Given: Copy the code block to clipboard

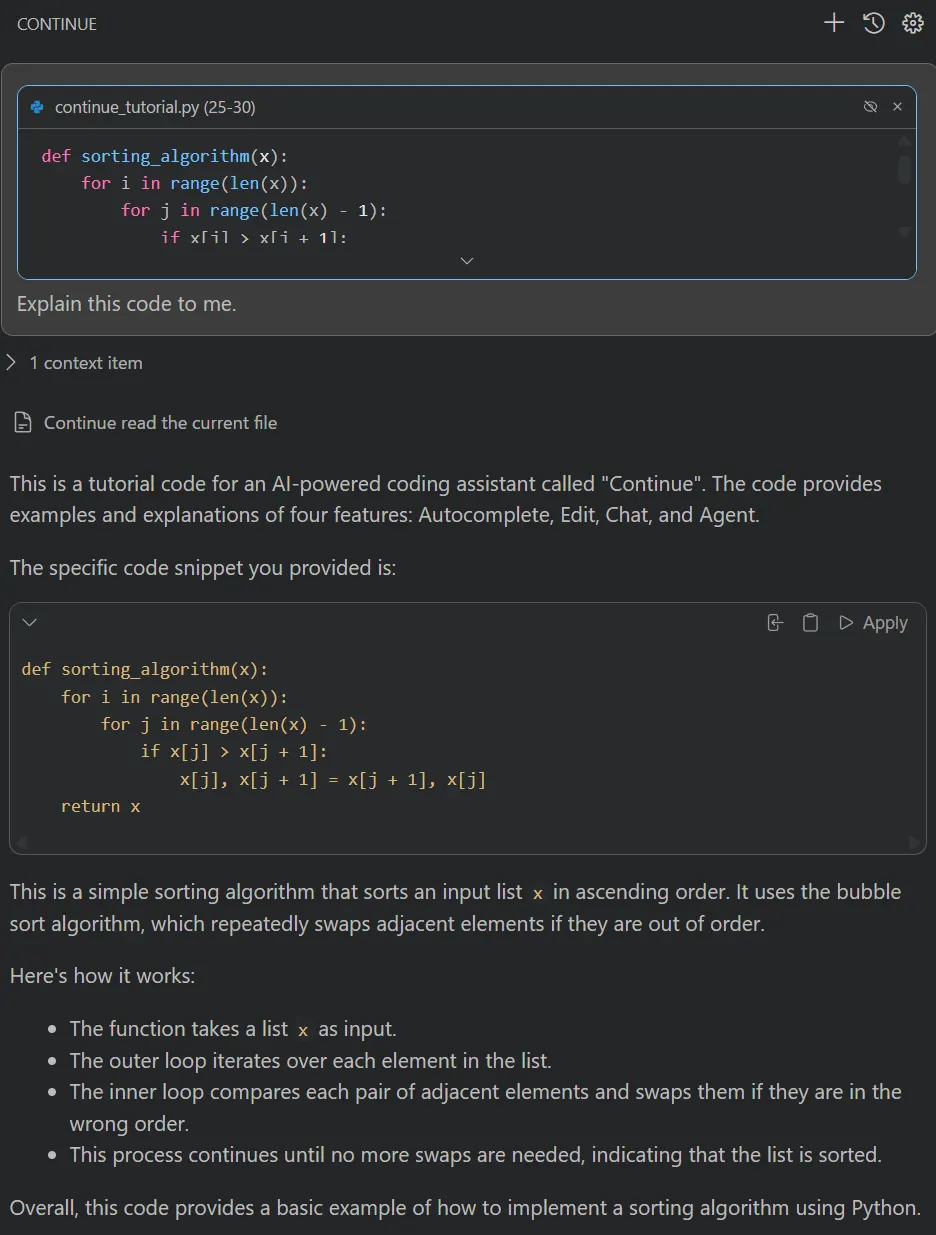Looking at the screenshot, I should click(x=810, y=623).
